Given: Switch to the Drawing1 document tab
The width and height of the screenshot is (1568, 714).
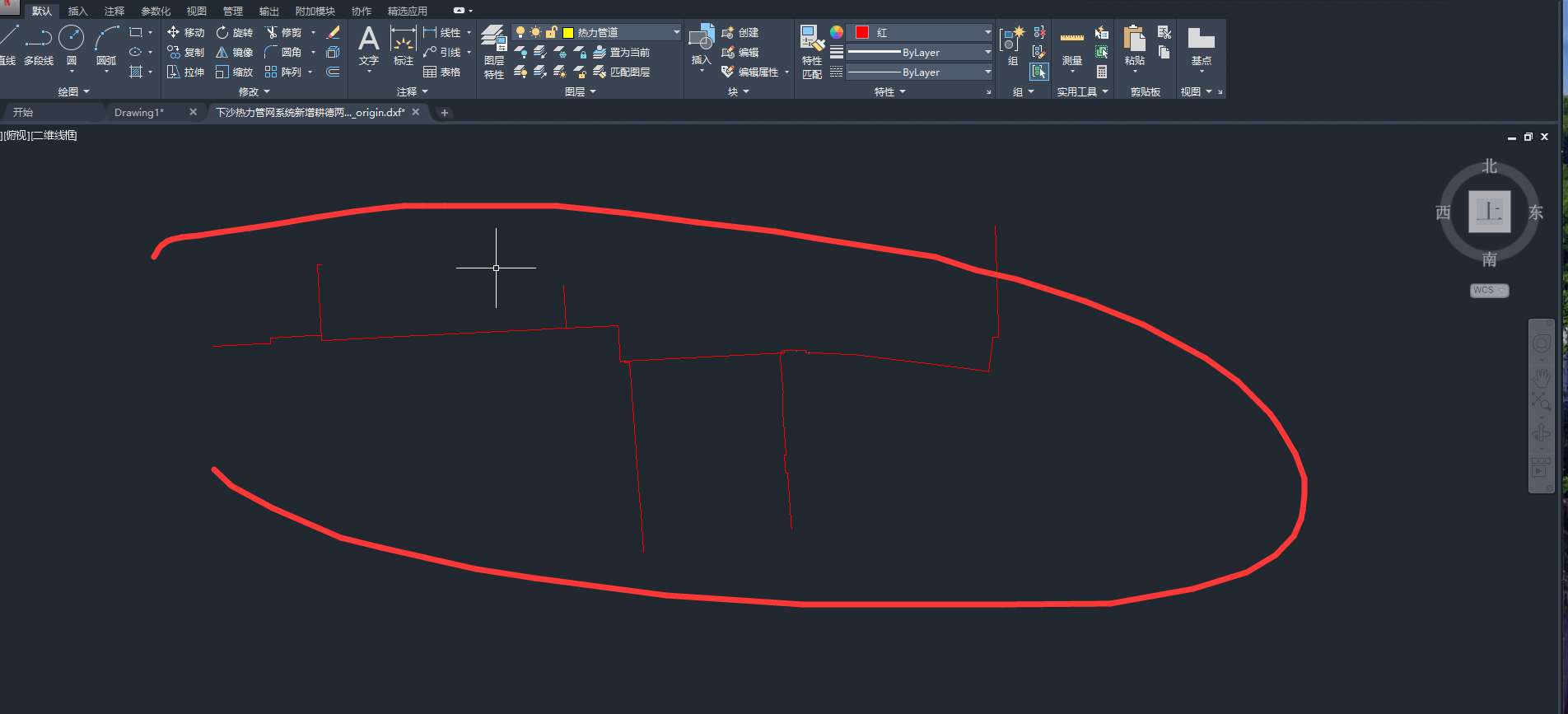Looking at the screenshot, I should pos(139,112).
